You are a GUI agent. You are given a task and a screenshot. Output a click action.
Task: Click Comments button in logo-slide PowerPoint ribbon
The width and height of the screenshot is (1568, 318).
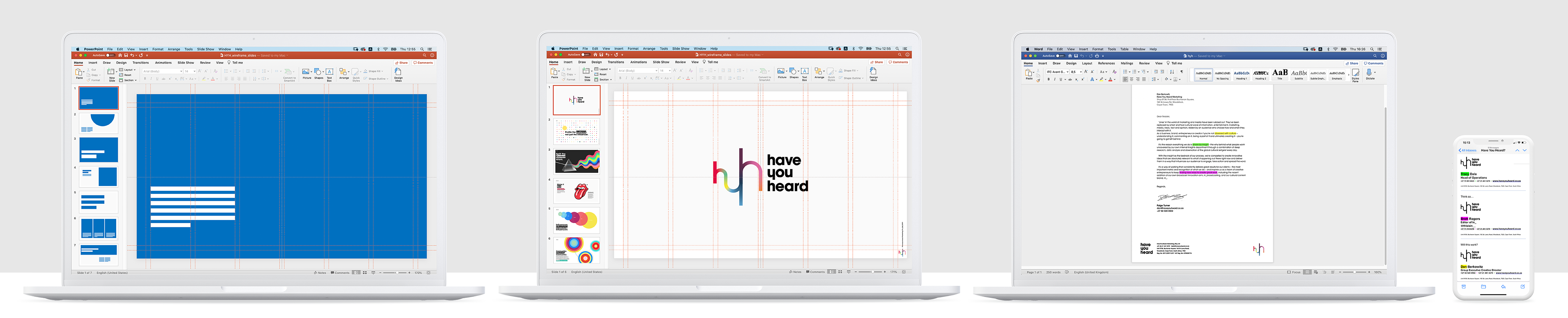[x=898, y=62]
